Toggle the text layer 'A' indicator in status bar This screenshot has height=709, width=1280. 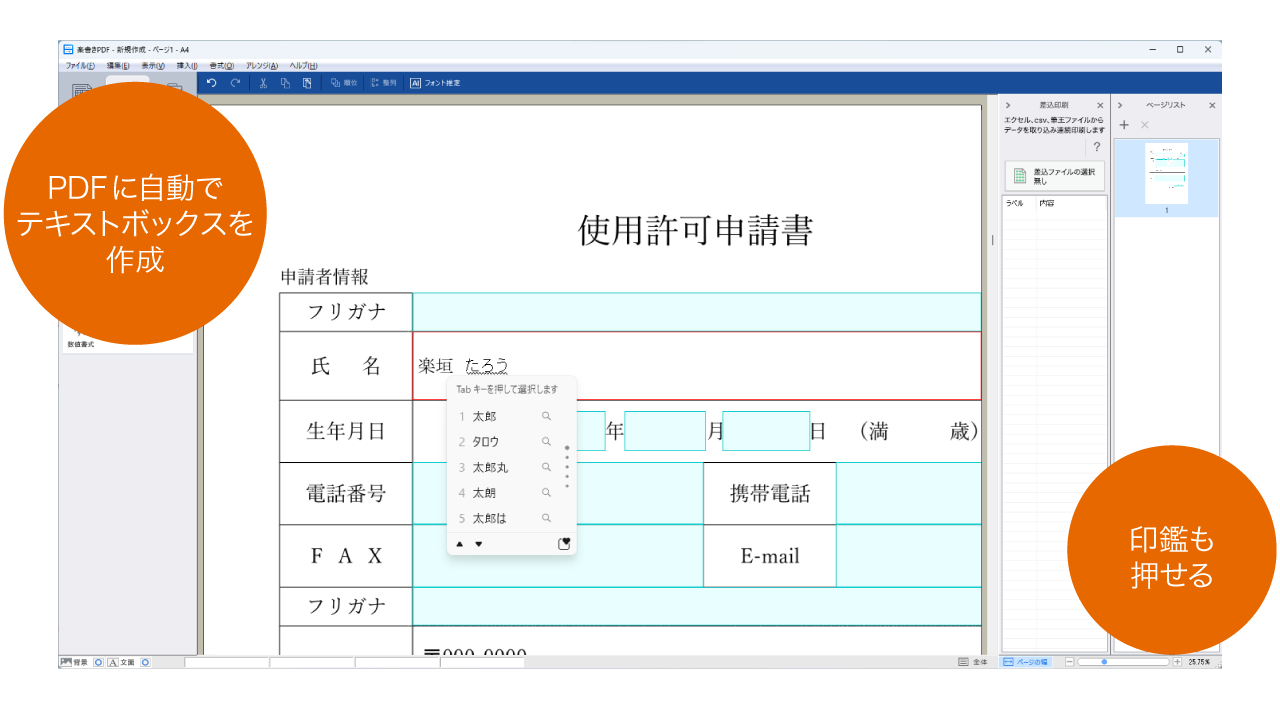tap(113, 661)
